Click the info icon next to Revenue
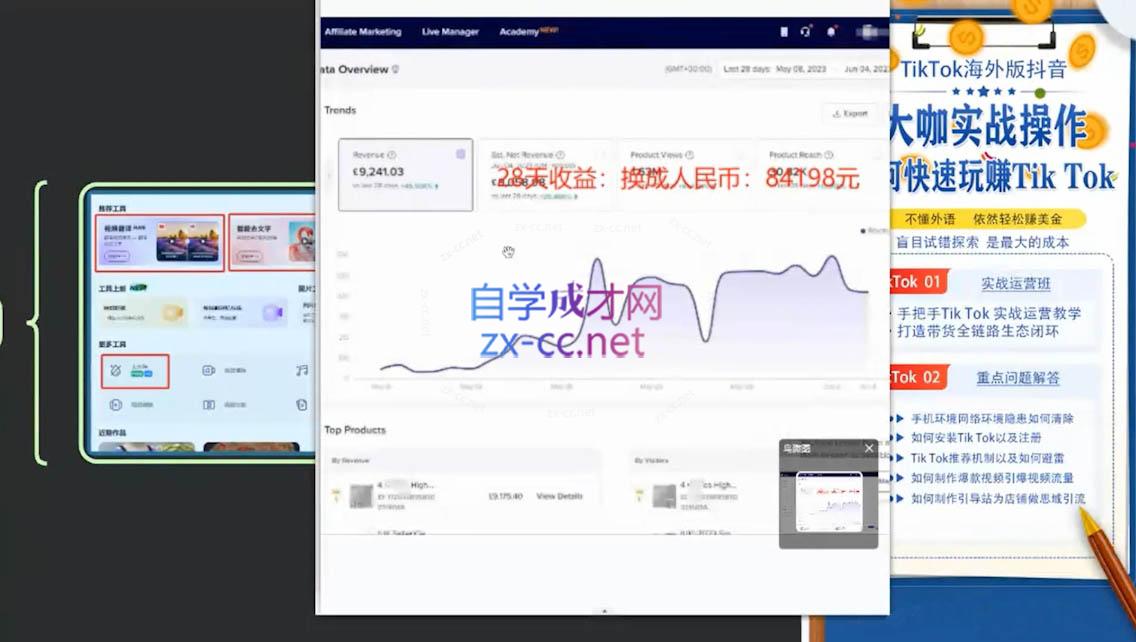Viewport: 1136px width, 642px height. [392, 155]
